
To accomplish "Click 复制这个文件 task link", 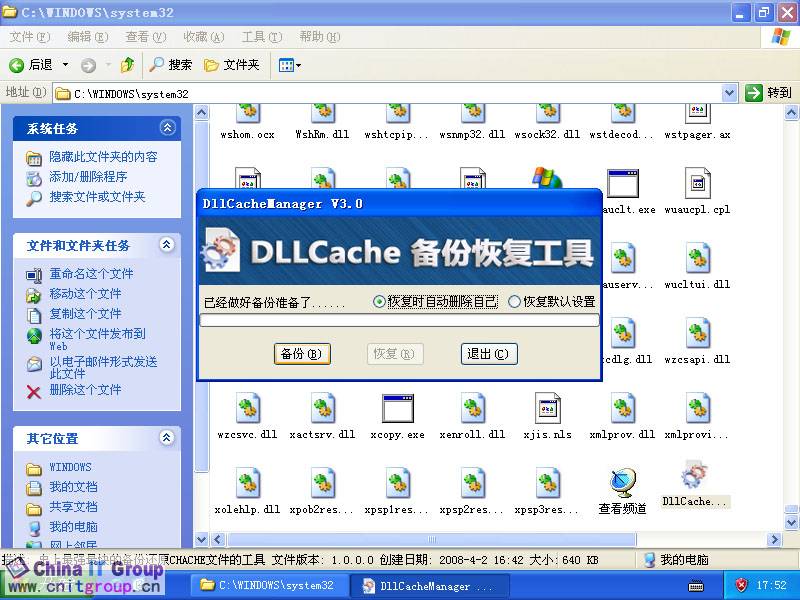I will (x=85, y=314).
